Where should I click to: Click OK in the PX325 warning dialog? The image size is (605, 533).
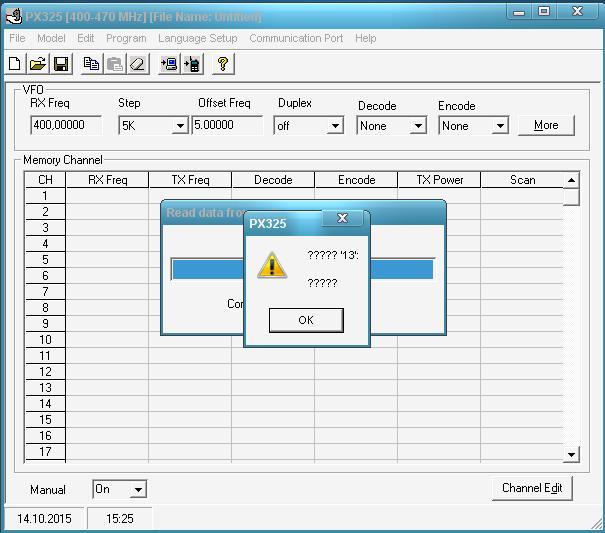(x=306, y=320)
